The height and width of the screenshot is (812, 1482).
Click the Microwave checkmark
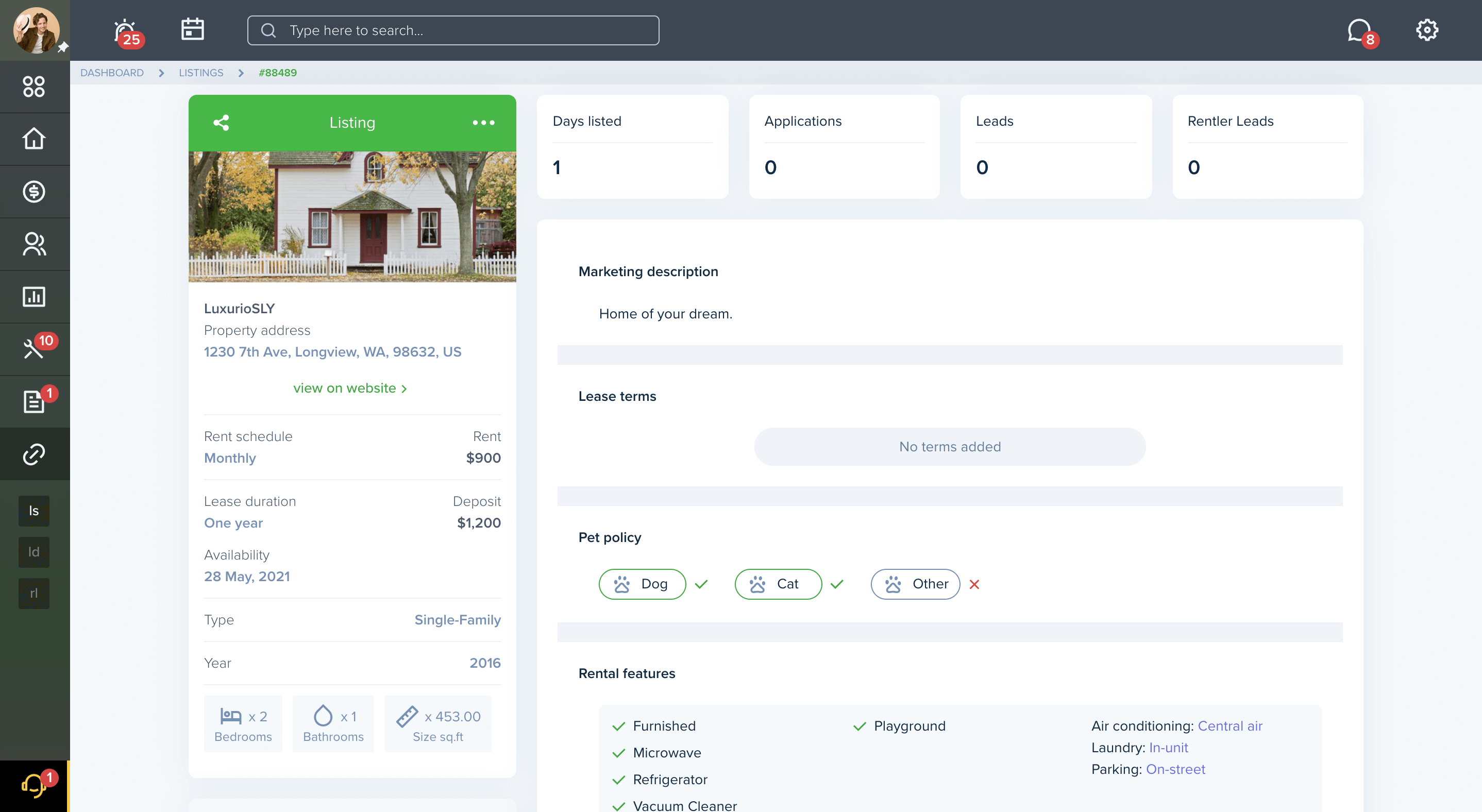tap(618, 753)
